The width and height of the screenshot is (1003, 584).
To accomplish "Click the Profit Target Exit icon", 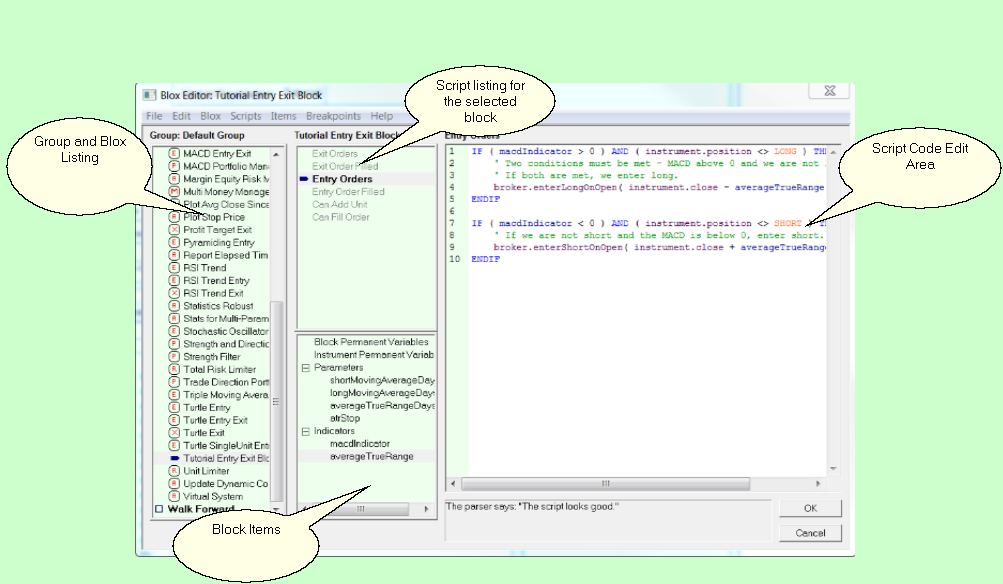I will [x=173, y=230].
